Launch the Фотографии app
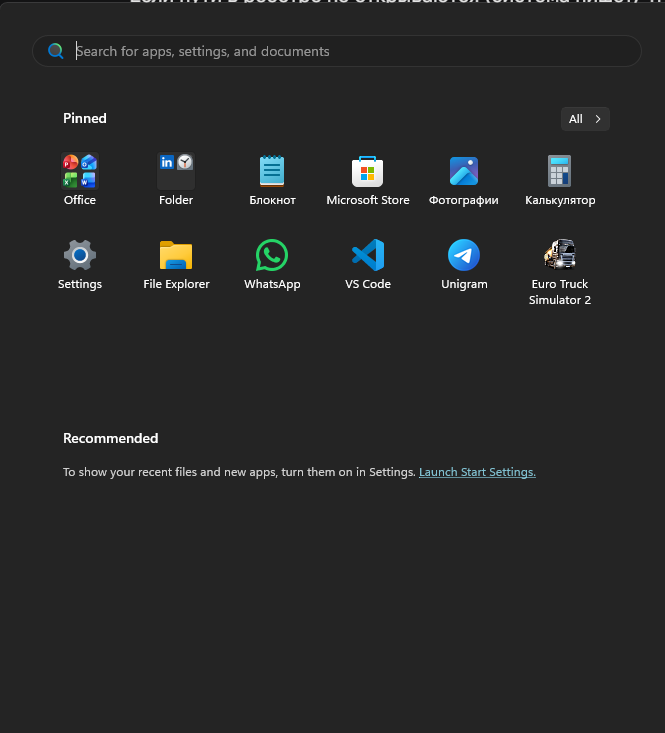The height and width of the screenshot is (733, 665). point(464,179)
